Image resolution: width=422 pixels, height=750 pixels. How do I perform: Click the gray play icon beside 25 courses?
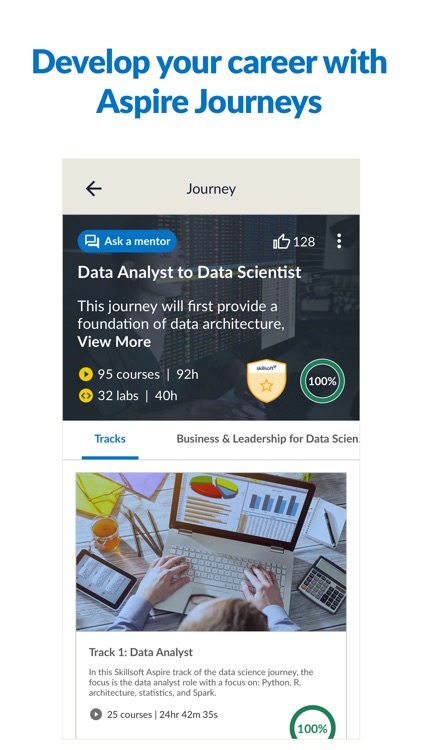[x=96, y=715]
